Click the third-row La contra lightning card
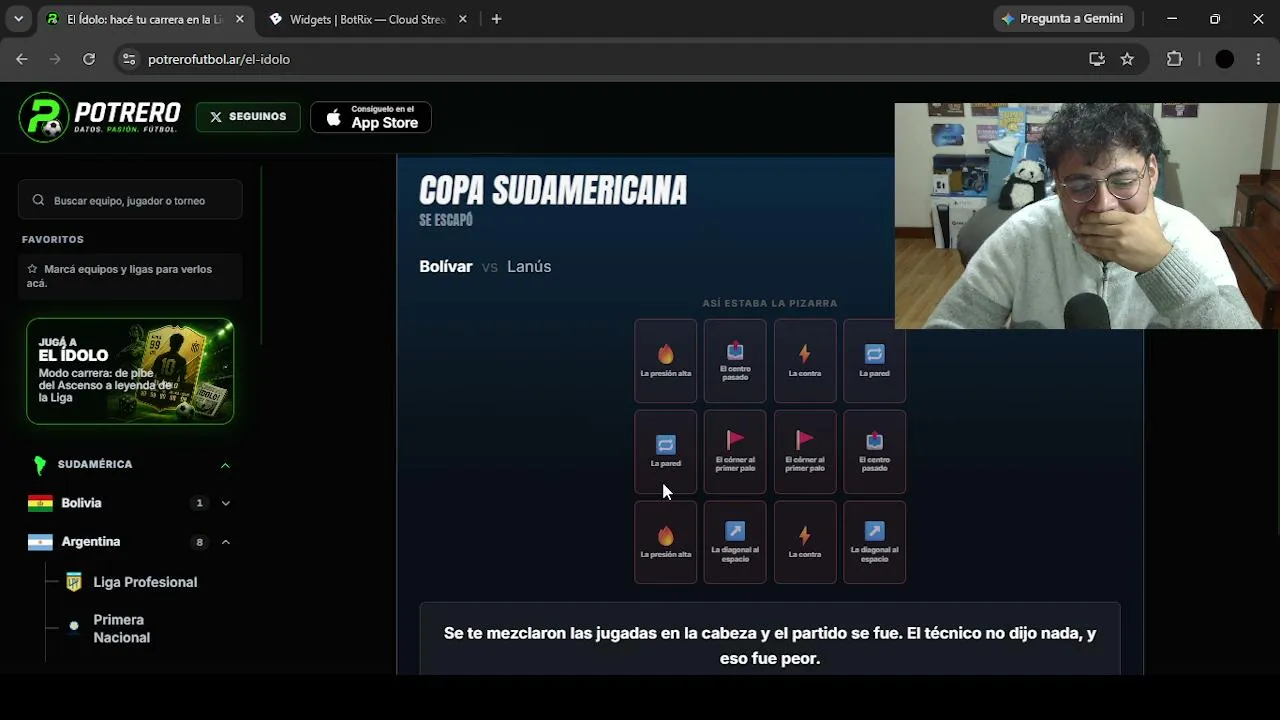 pos(805,542)
